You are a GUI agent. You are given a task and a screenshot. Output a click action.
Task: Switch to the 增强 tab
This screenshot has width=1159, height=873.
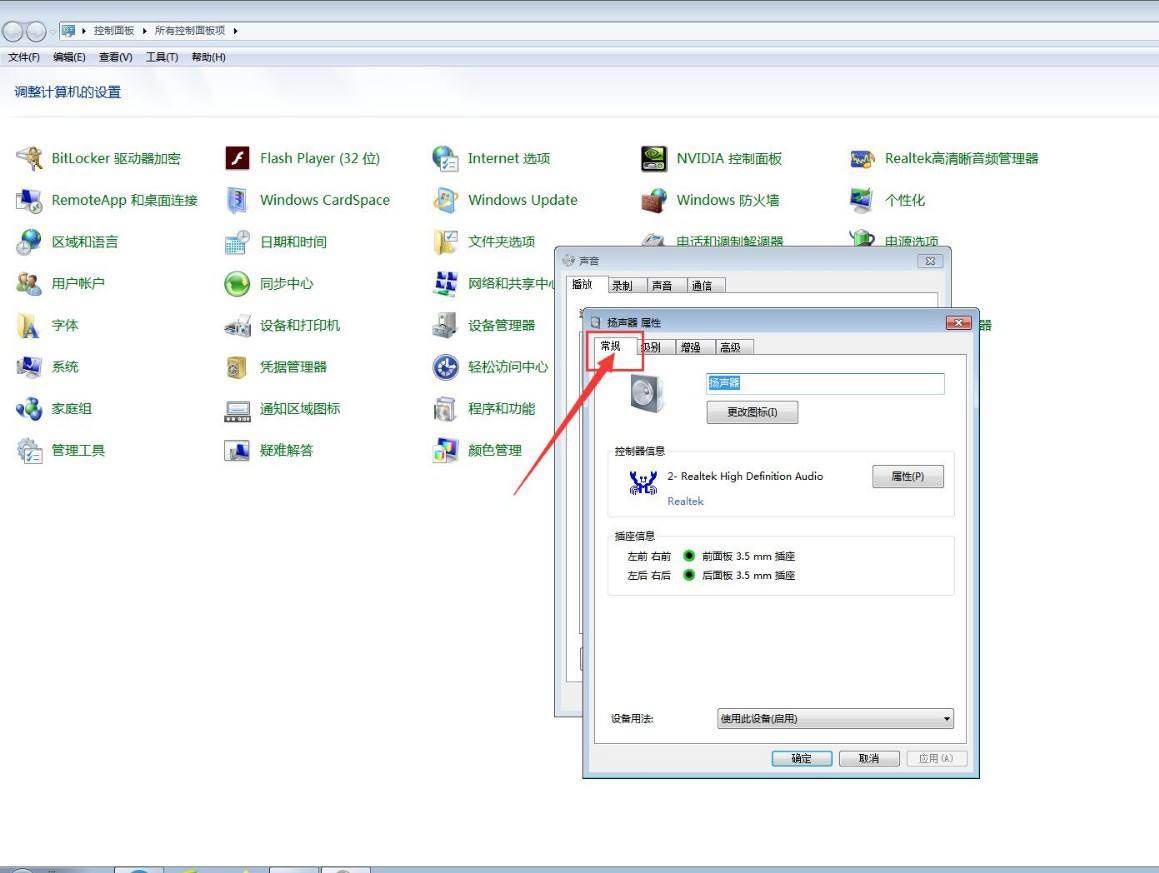pyautogui.click(x=690, y=347)
